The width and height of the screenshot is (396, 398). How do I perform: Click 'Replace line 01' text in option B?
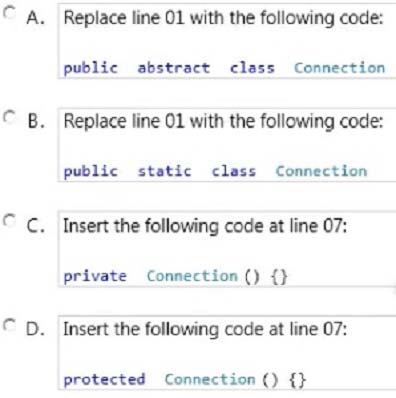click(123, 122)
